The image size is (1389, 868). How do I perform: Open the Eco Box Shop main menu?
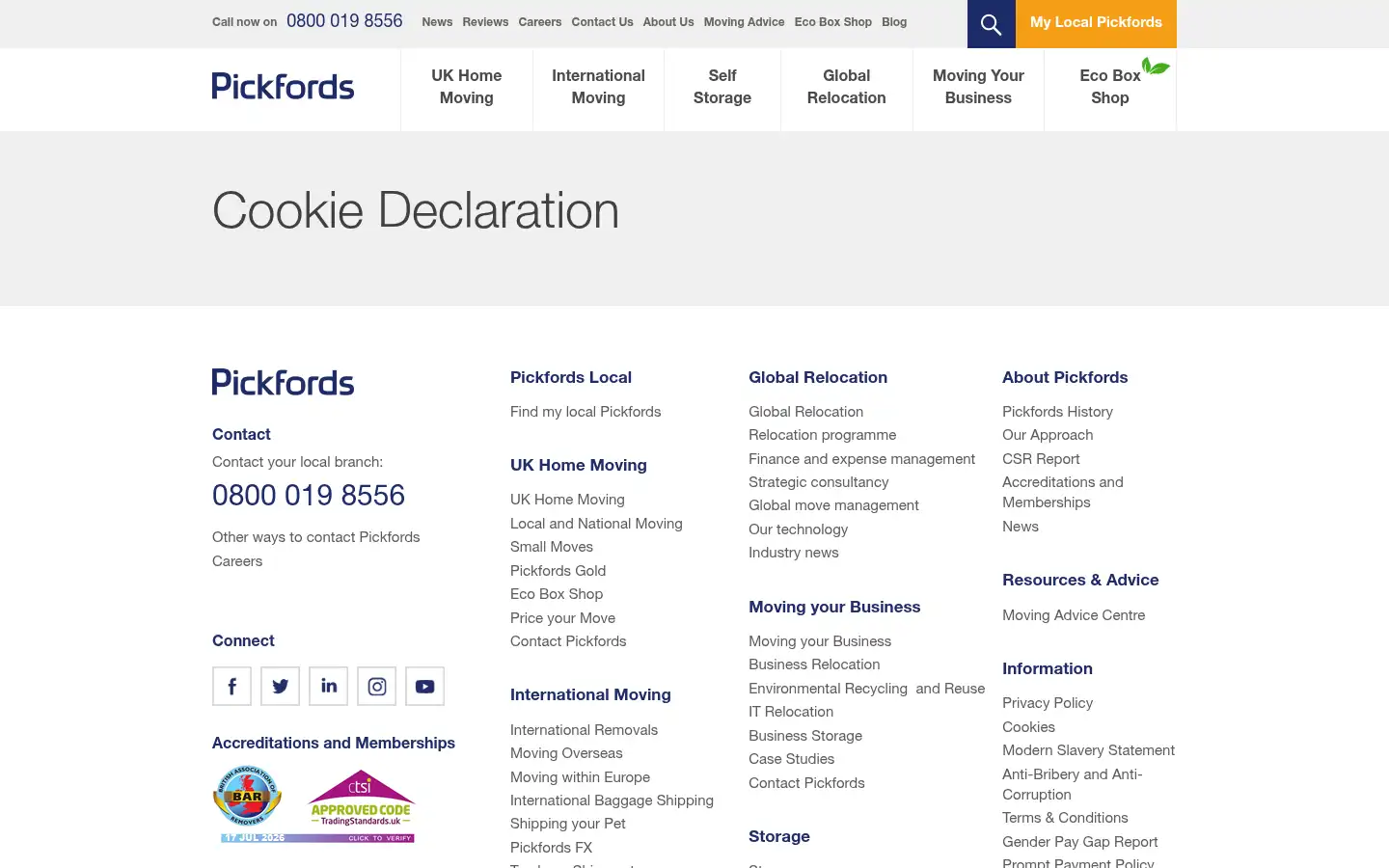tap(1110, 87)
